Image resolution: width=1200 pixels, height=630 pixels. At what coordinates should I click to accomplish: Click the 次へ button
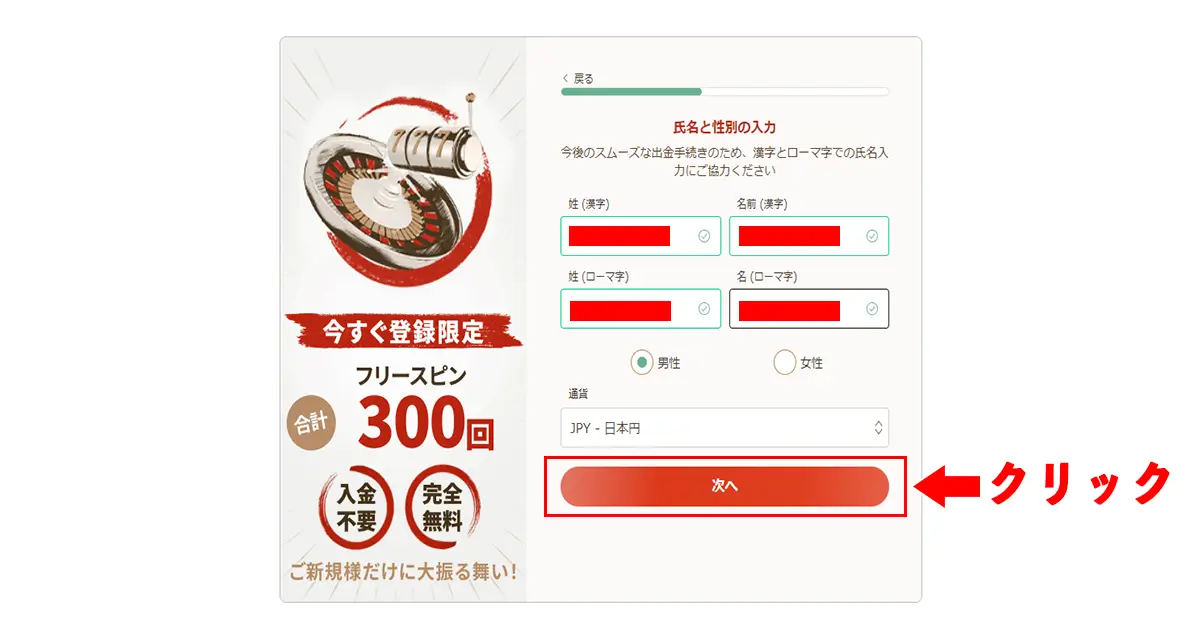(724, 486)
